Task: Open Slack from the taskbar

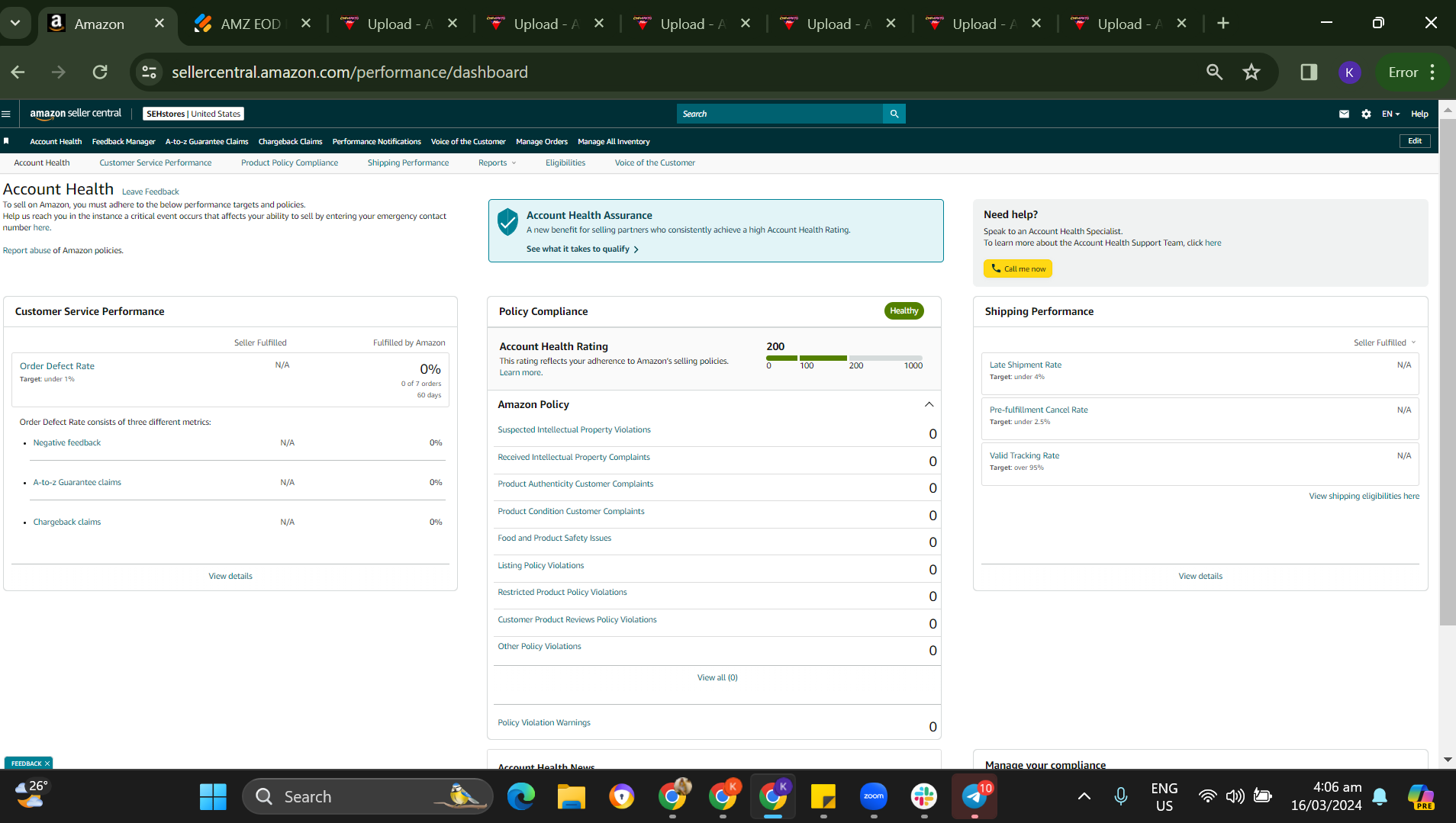Action: [x=924, y=797]
